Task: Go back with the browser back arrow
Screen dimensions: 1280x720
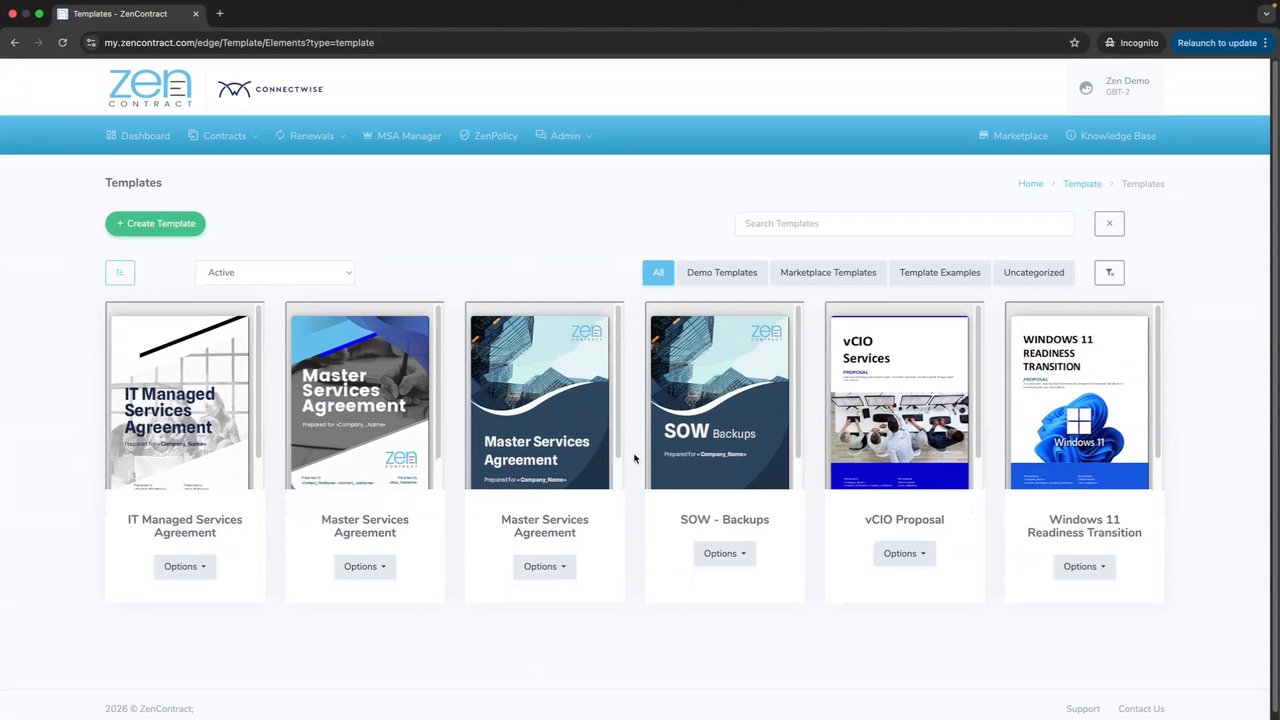Action: [x=15, y=43]
